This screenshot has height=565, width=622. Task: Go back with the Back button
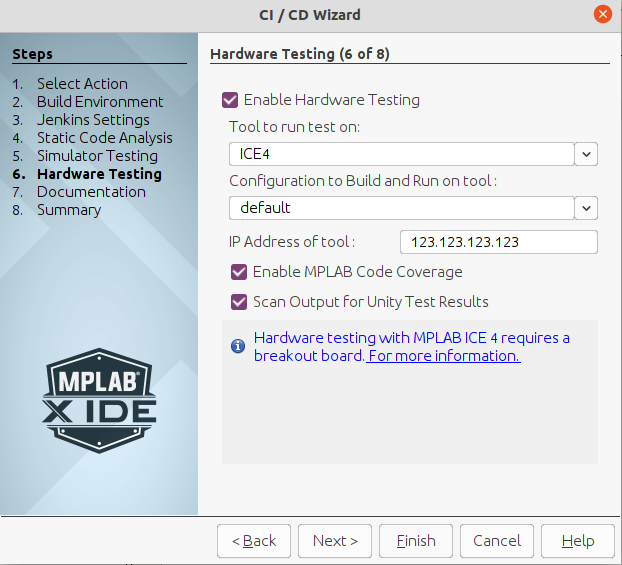point(254,541)
